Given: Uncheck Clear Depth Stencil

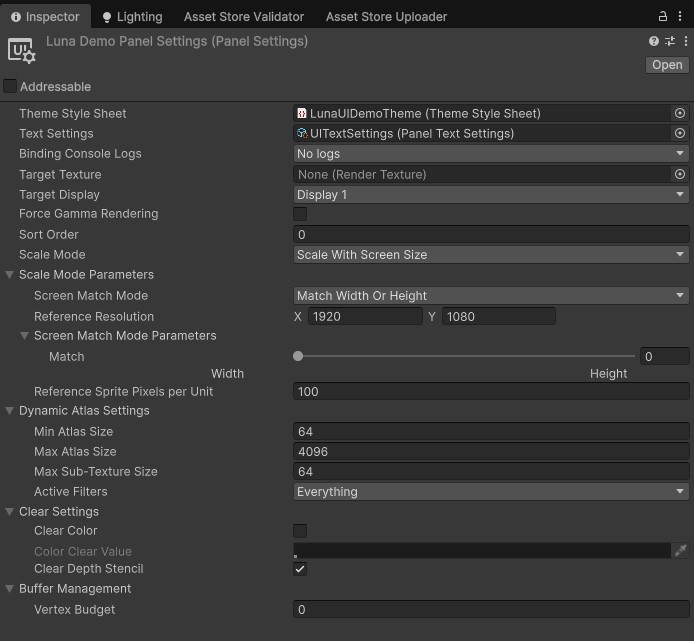Looking at the screenshot, I should pos(300,569).
